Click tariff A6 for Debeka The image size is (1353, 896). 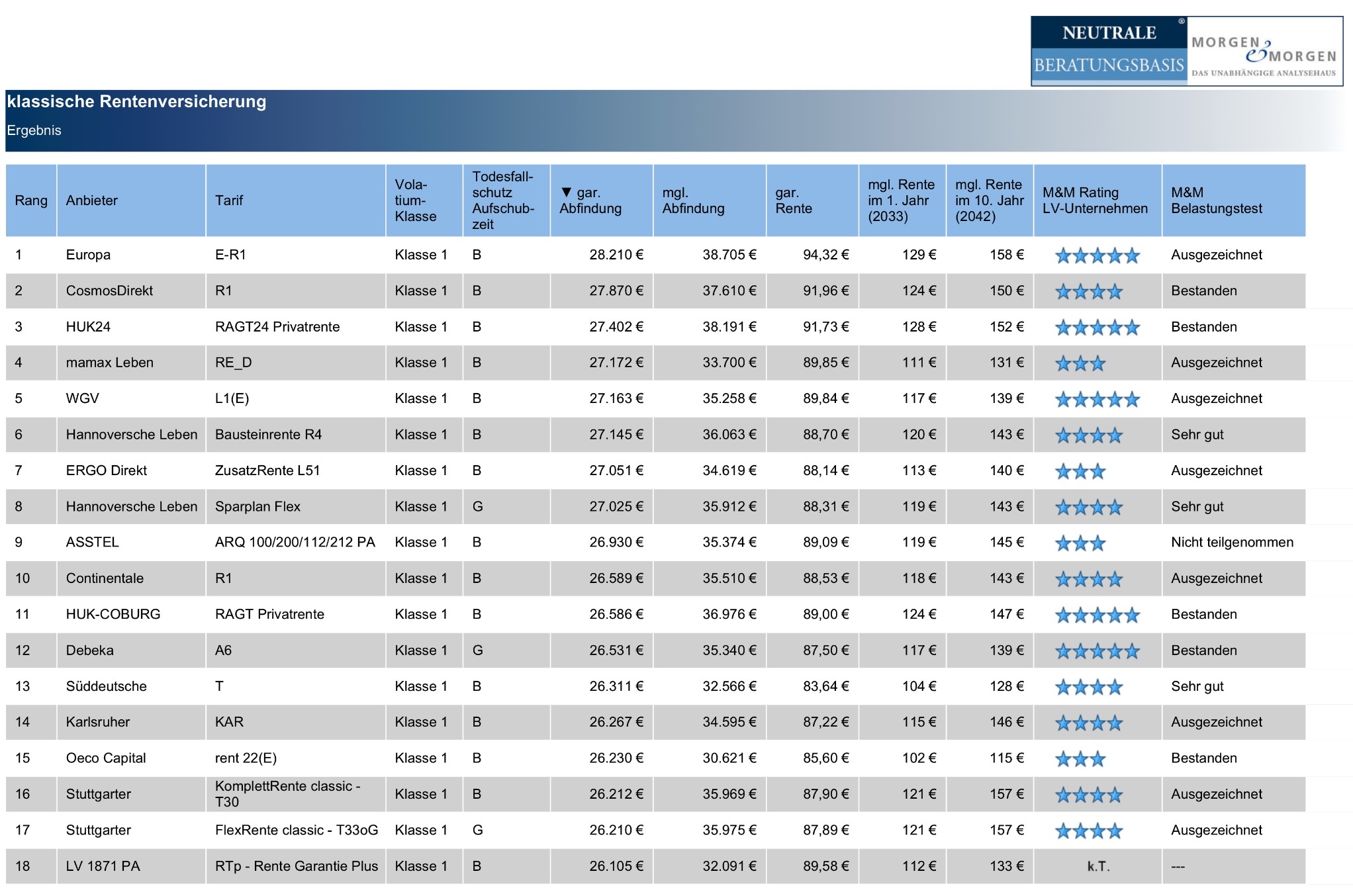[223, 650]
